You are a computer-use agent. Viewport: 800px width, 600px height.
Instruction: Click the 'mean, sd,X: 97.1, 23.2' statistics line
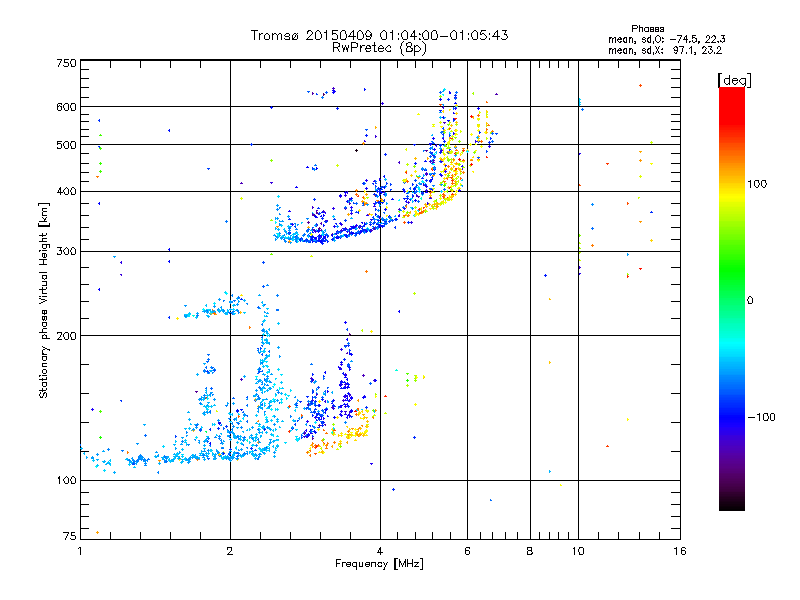665,50
